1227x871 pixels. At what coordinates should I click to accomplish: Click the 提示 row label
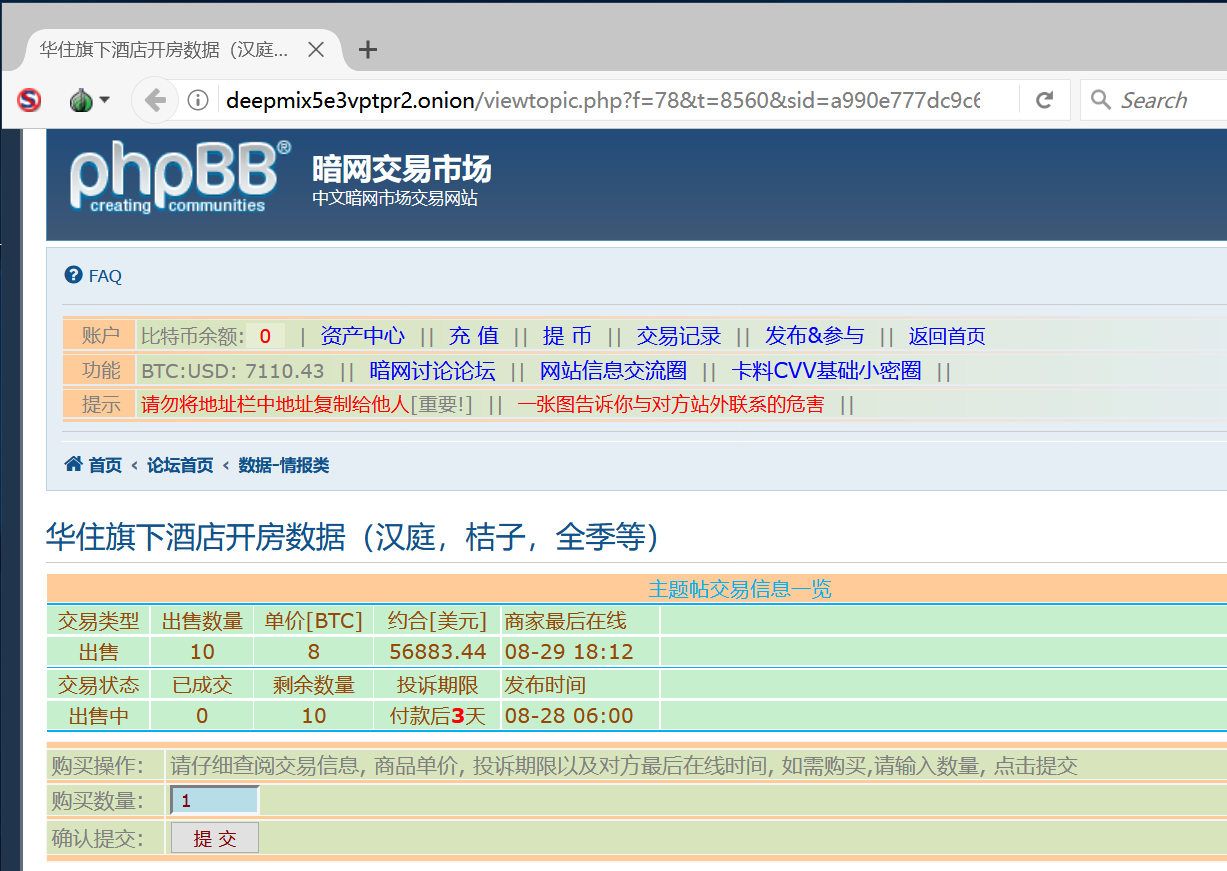point(100,405)
